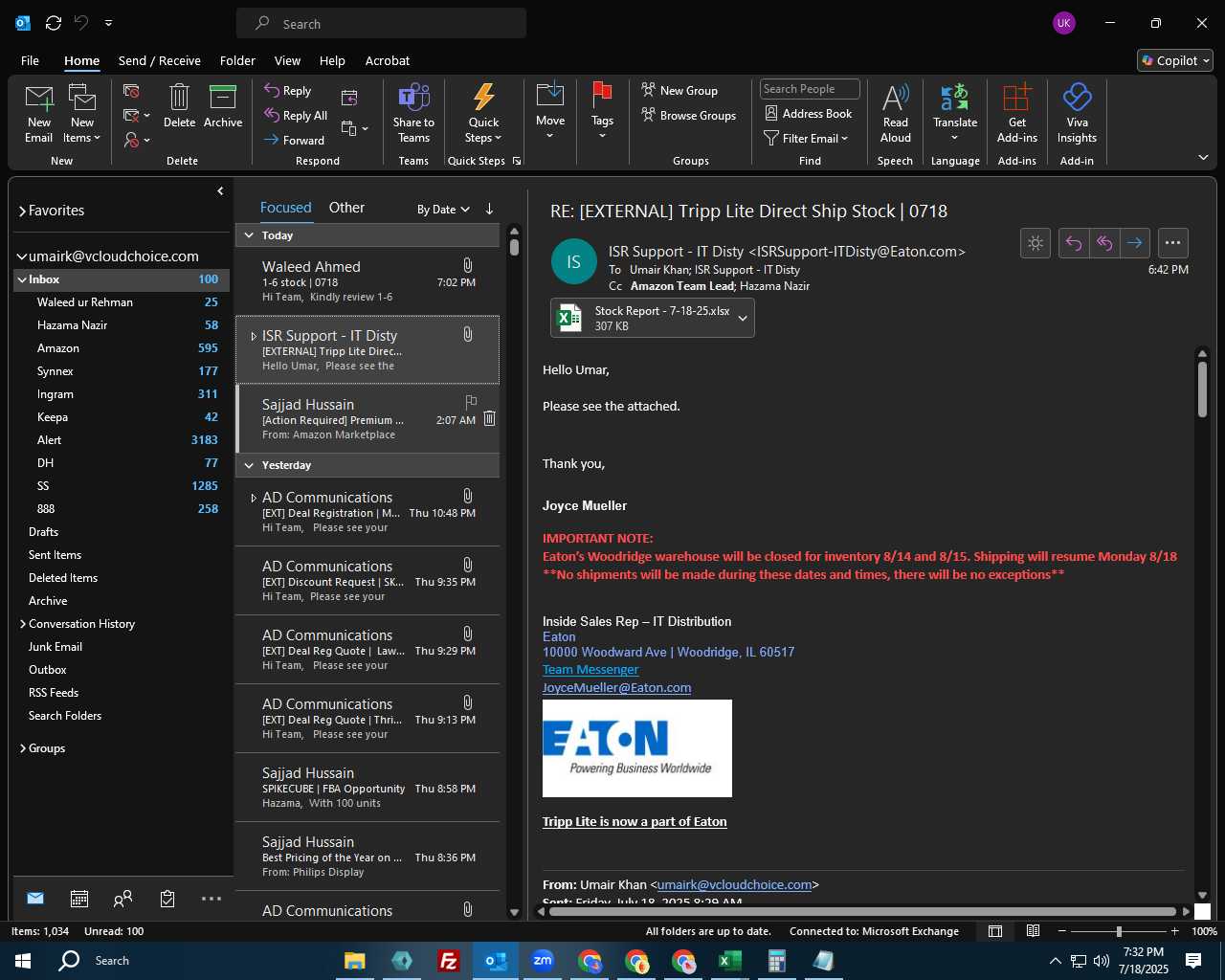This screenshot has height=980, width=1225.
Task: Open JoyceMueller@Eaton.com email link
Action: (616, 688)
